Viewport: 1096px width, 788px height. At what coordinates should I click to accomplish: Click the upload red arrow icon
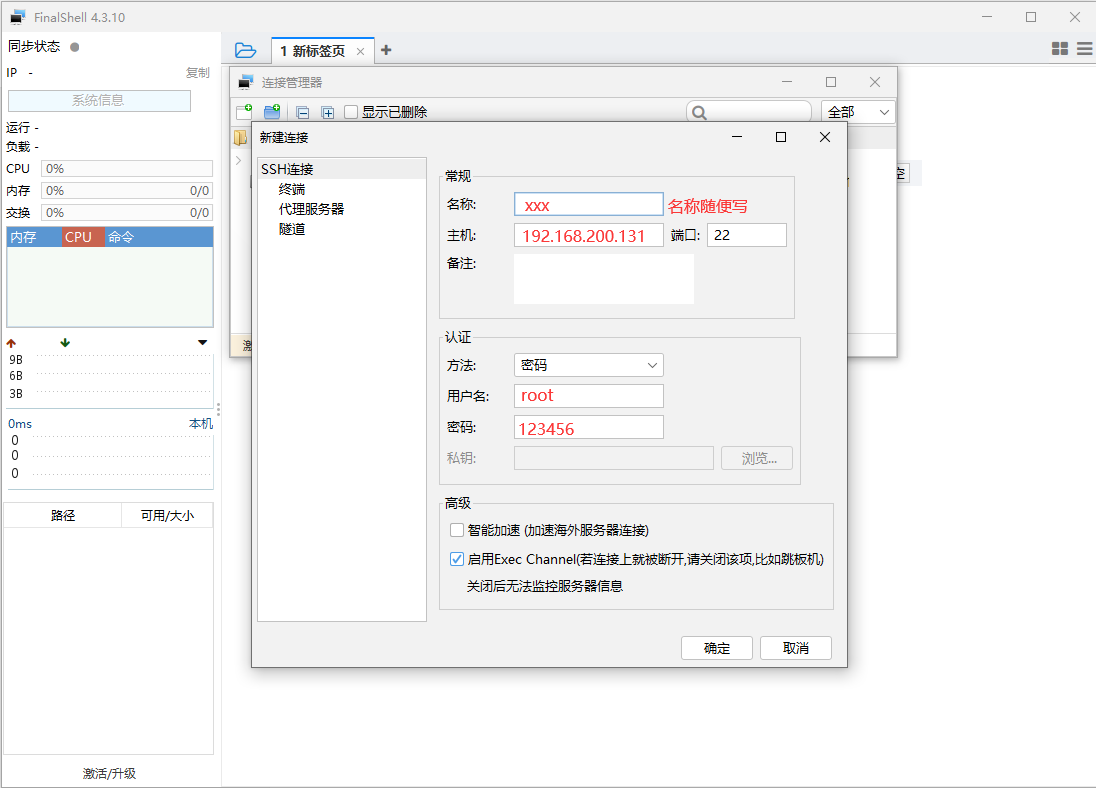[x=12, y=343]
